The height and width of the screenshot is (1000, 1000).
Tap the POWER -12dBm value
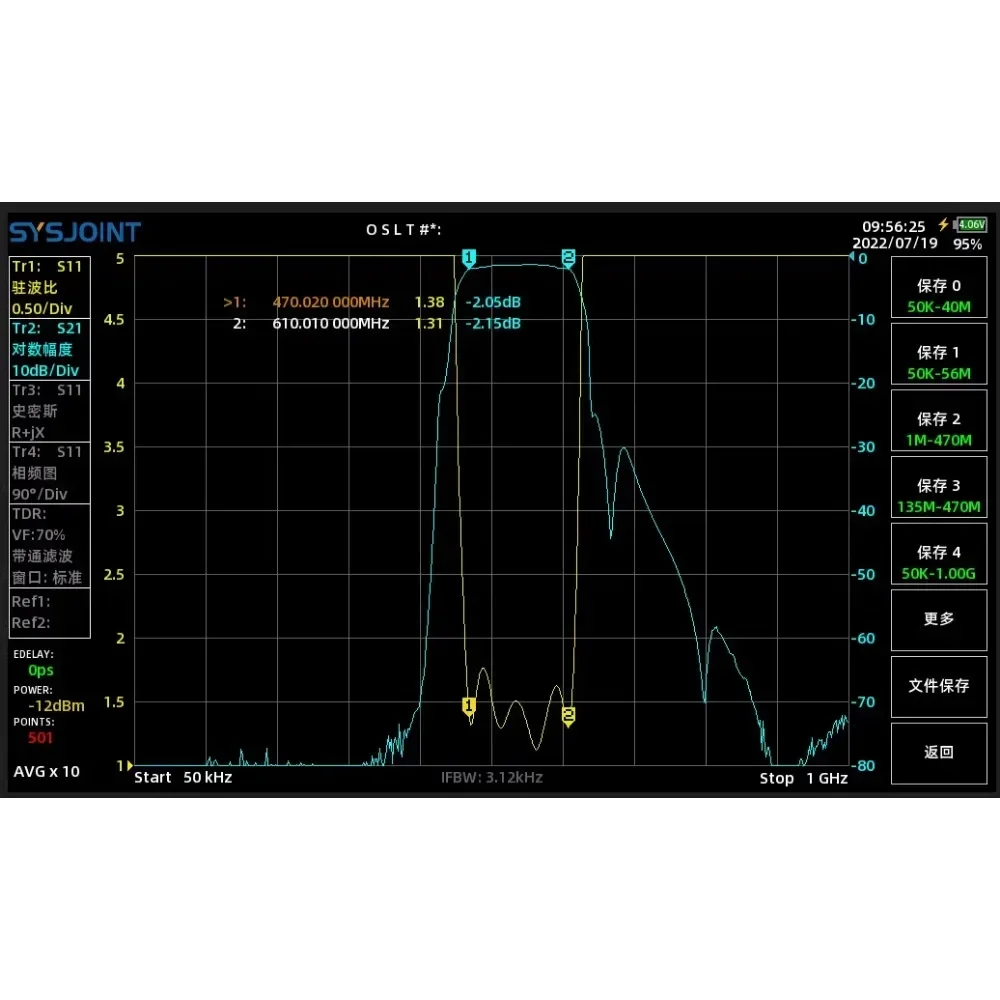[x=56, y=706]
